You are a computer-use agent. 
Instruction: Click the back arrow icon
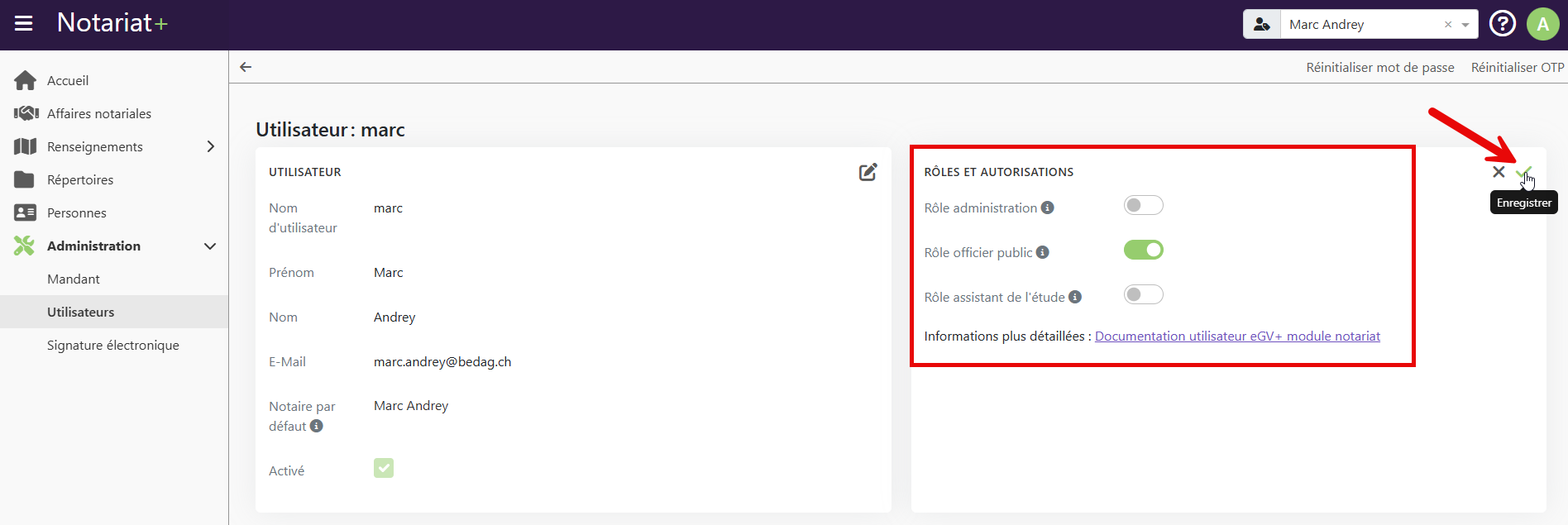coord(246,67)
